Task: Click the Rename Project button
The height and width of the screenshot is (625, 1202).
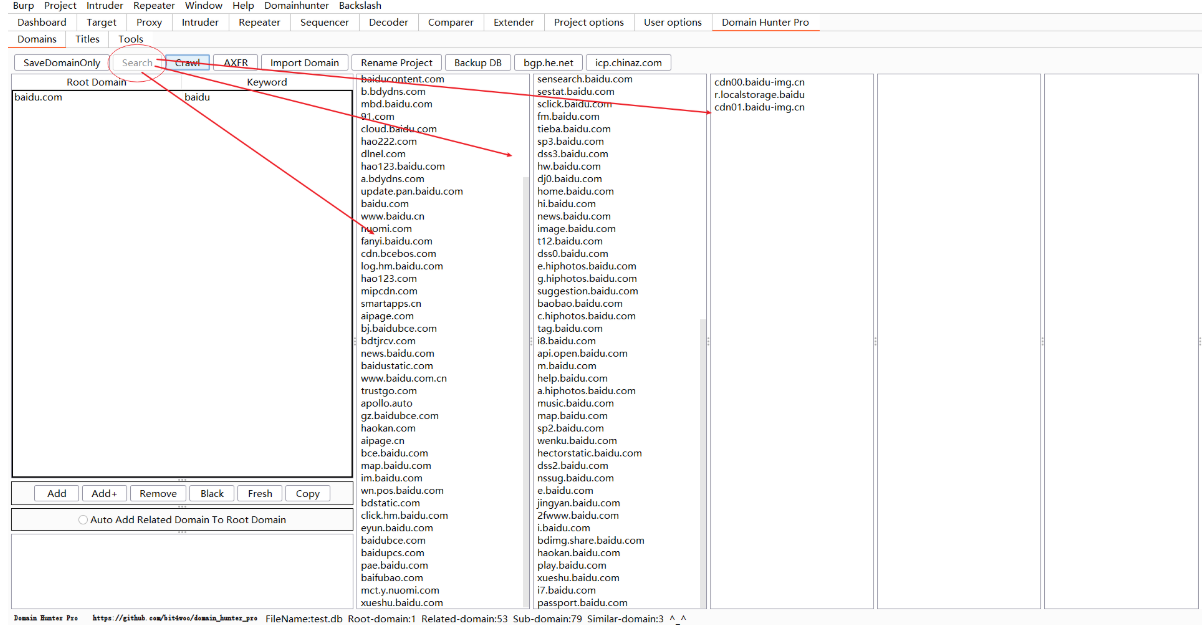Action: pyautogui.click(x=397, y=62)
